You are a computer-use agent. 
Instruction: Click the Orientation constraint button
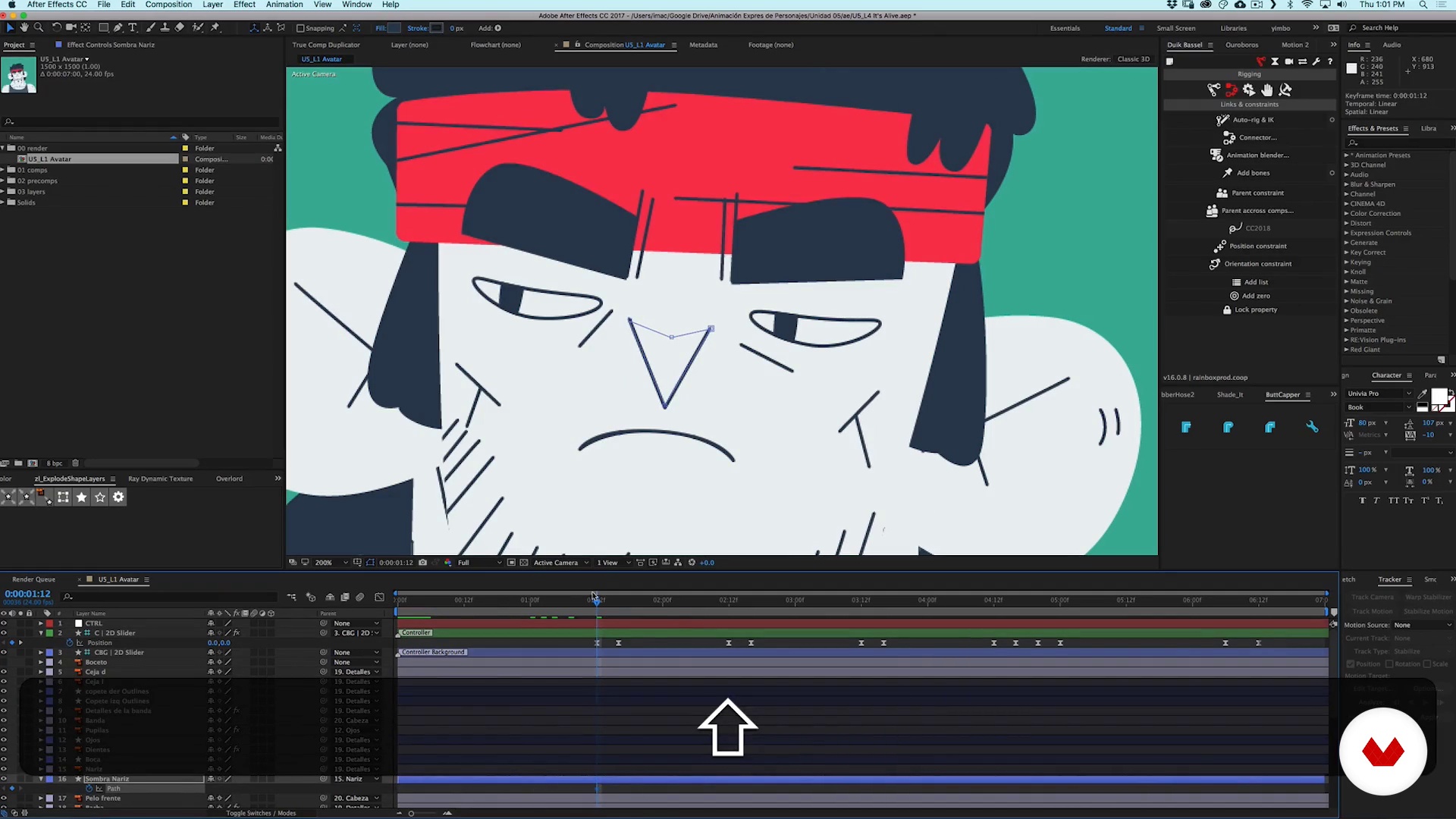click(x=1250, y=264)
